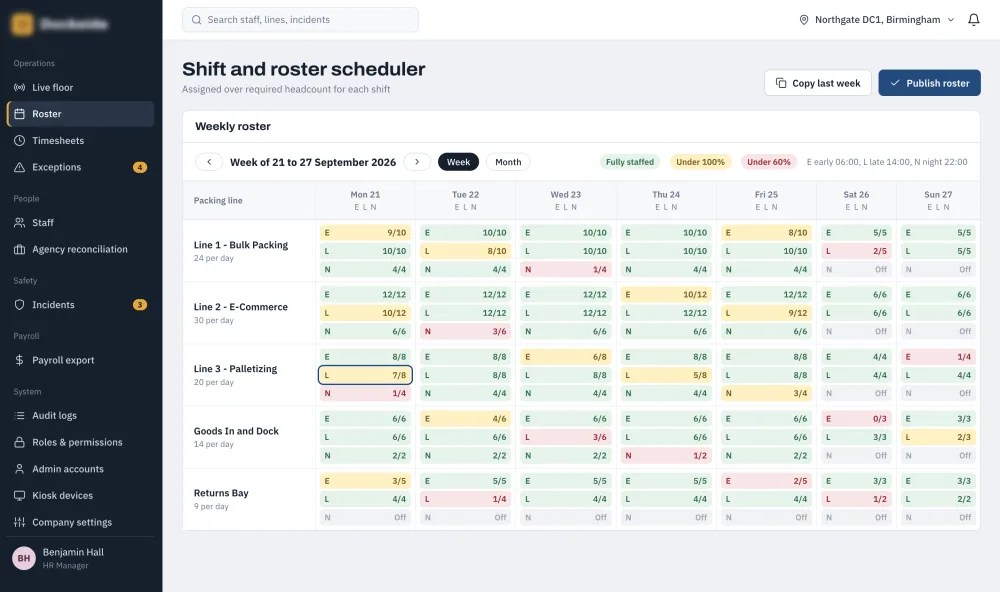Image resolution: width=1000 pixels, height=592 pixels.
Task: Select Goods In Sunday late 2/3 cell
Action: click(x=938, y=438)
